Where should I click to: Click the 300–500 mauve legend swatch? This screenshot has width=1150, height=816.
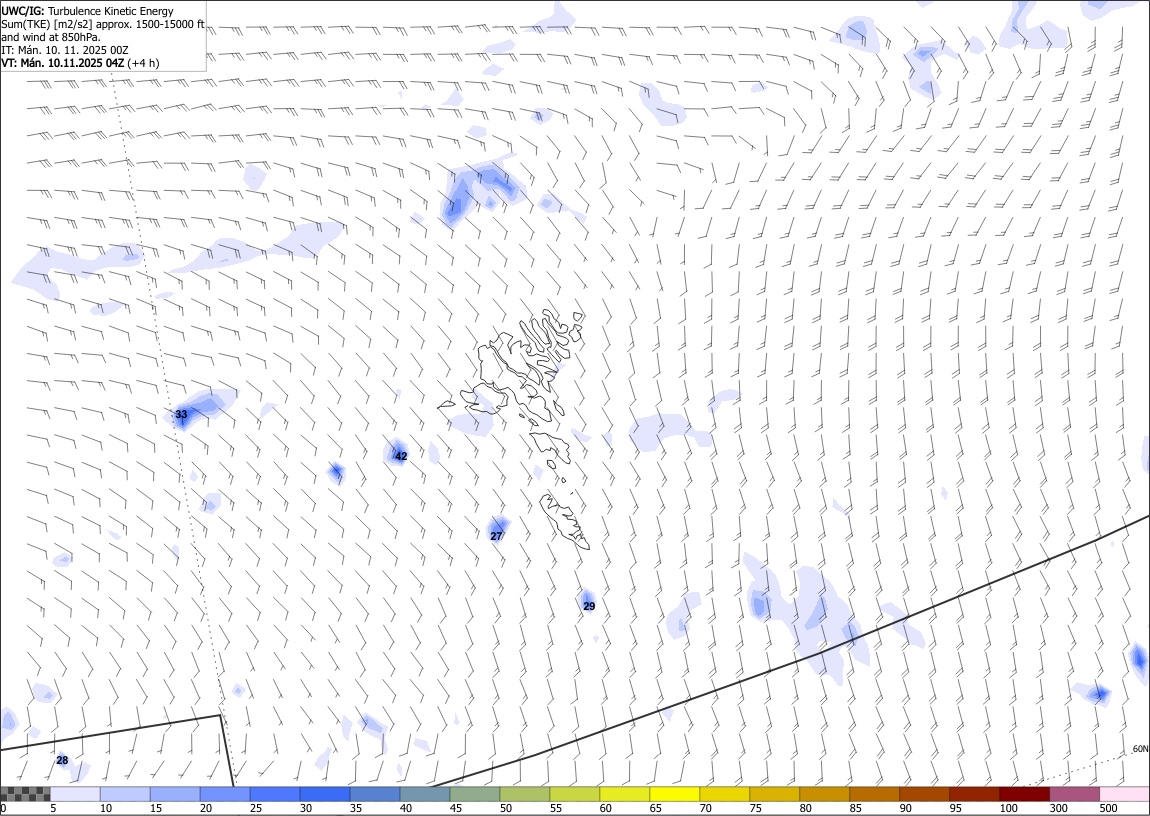point(1073,794)
